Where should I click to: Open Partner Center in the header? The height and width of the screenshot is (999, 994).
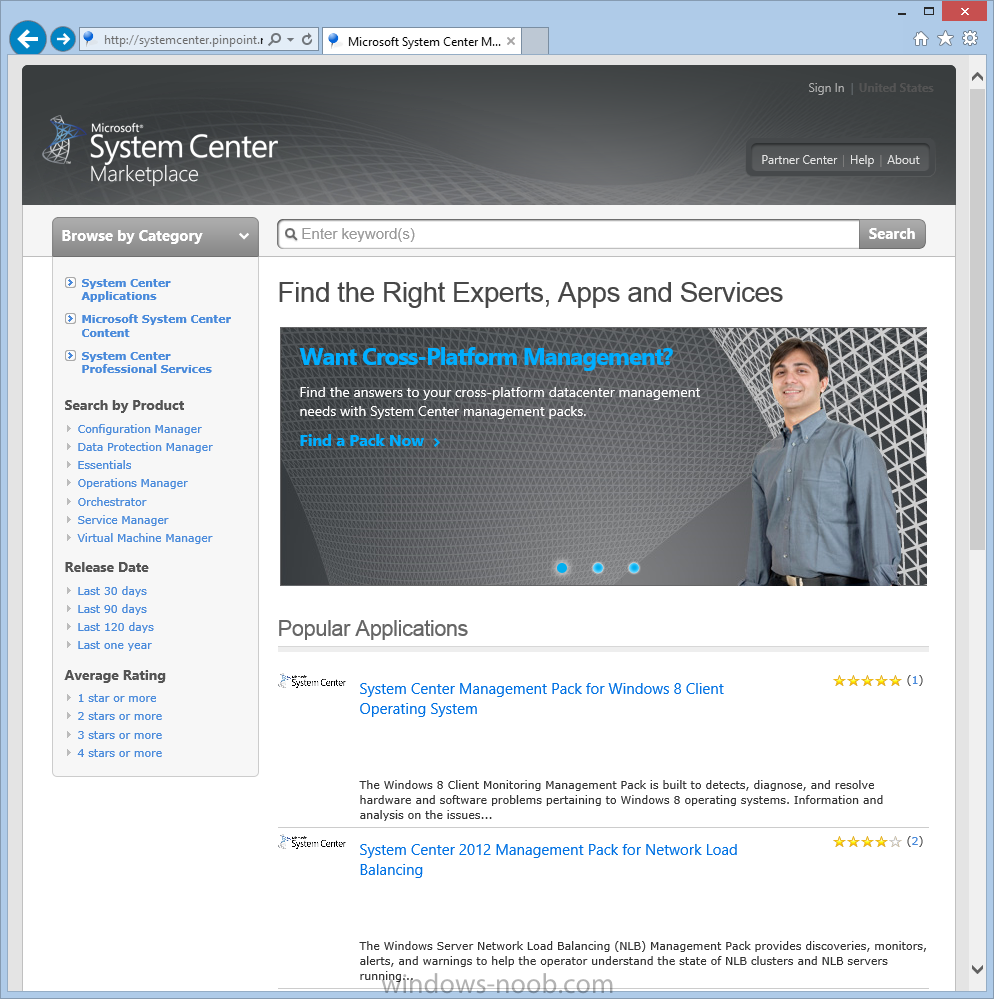point(798,160)
